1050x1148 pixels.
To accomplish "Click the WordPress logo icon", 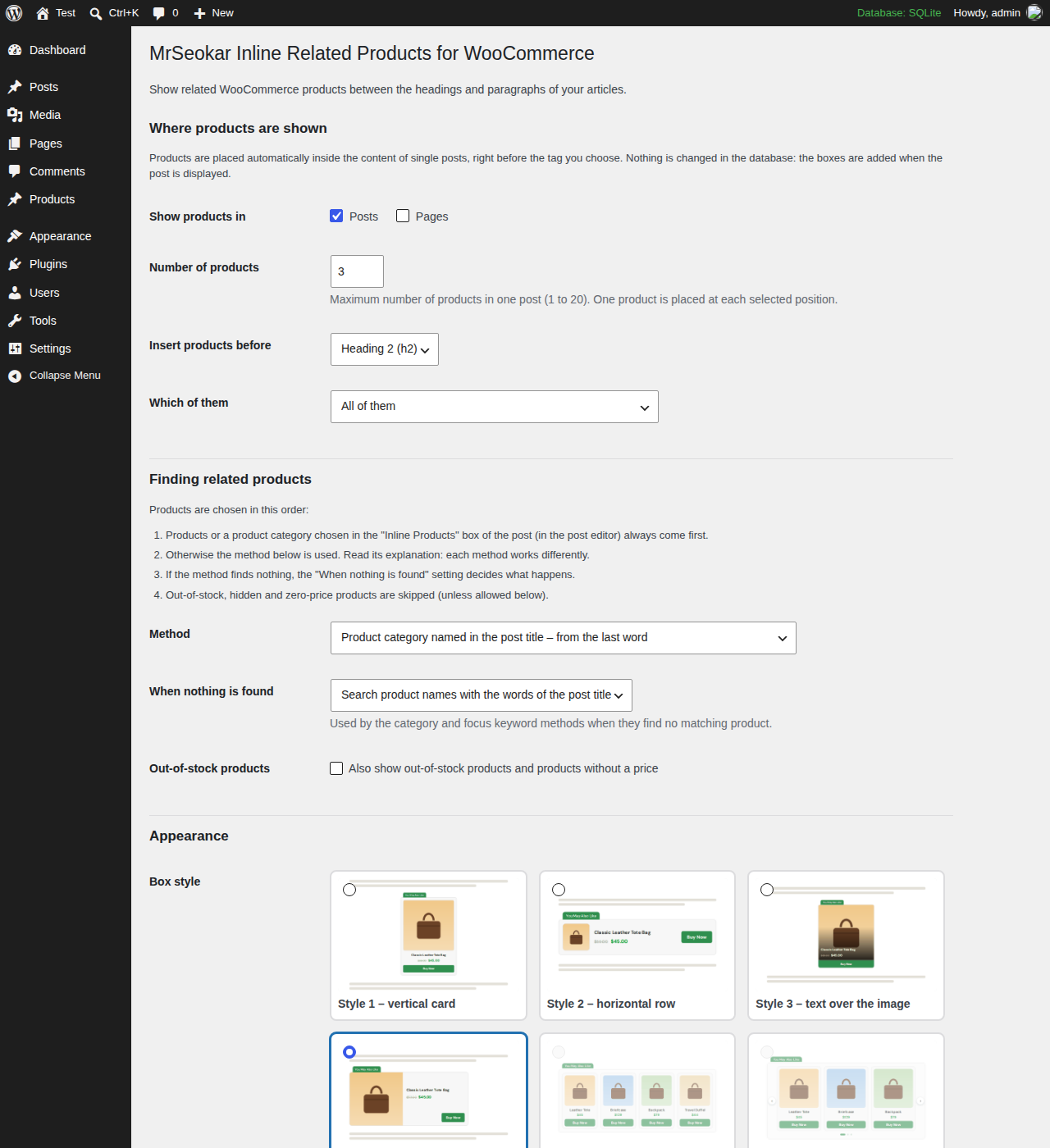I will pos(14,13).
